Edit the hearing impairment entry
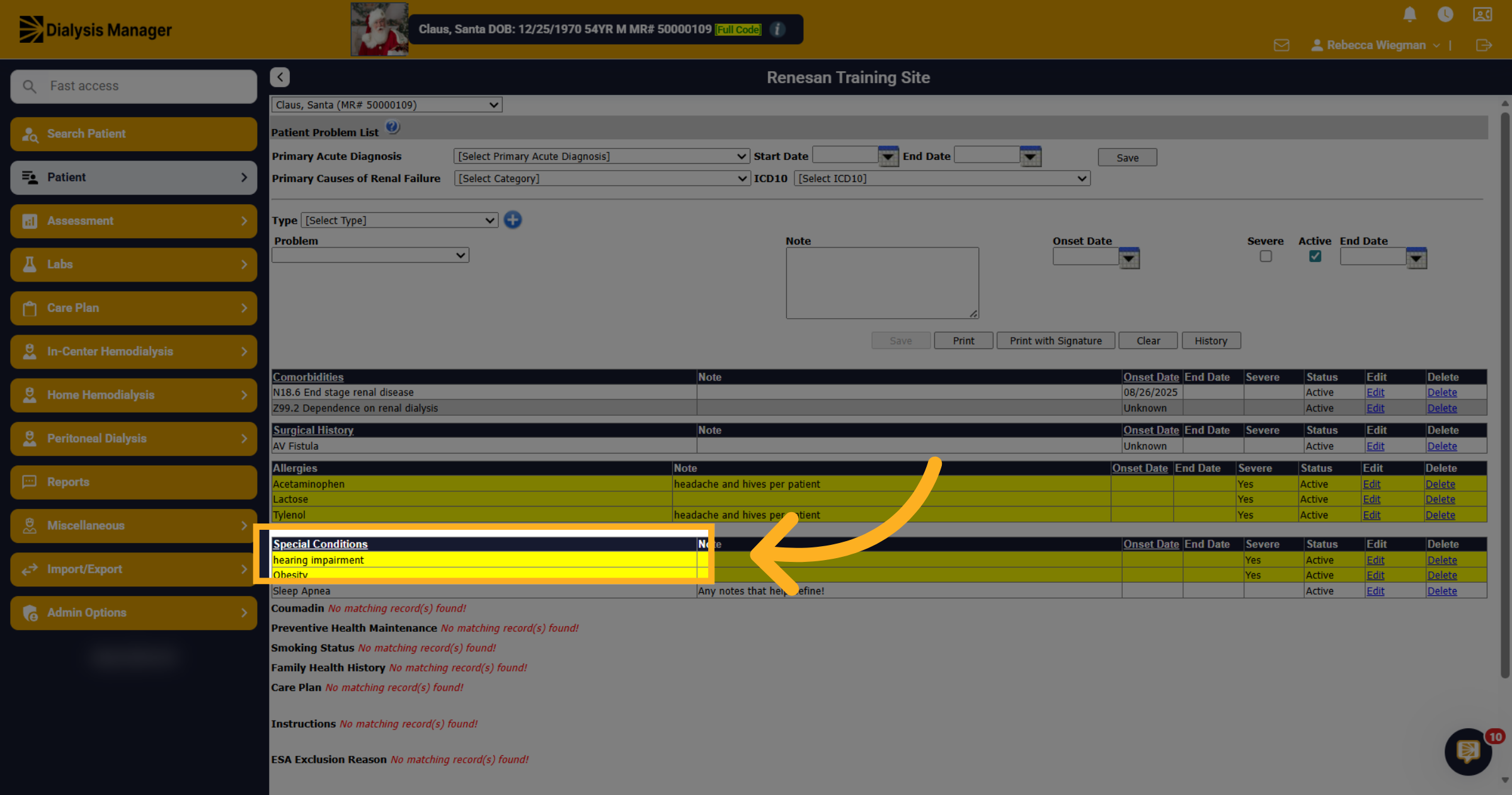The width and height of the screenshot is (1512, 795). [x=1375, y=560]
